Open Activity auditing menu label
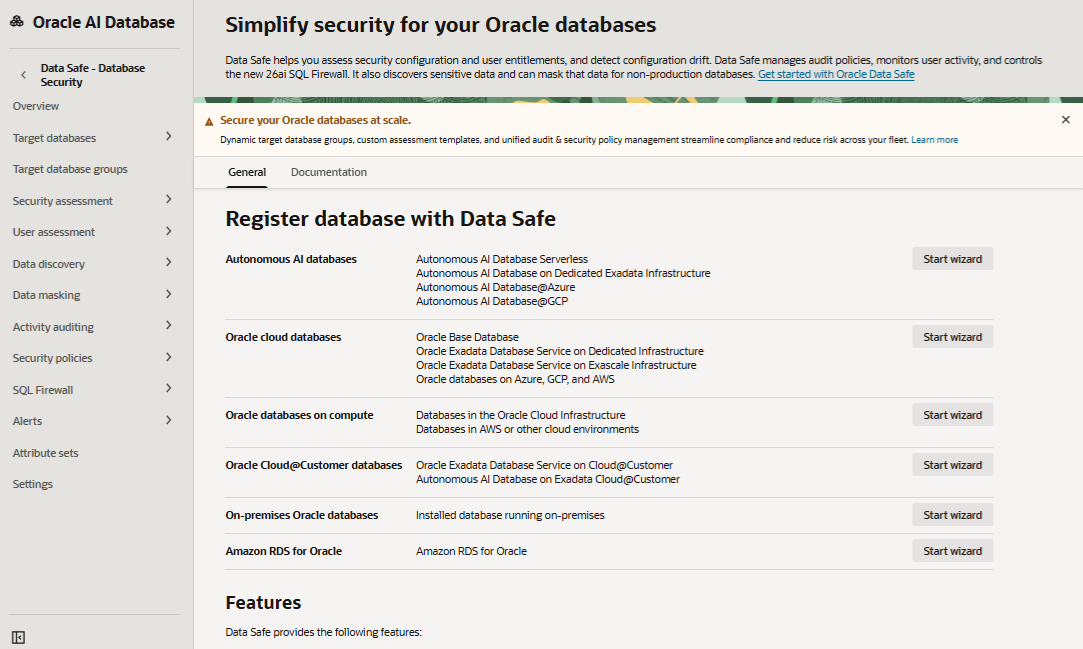 (53, 327)
